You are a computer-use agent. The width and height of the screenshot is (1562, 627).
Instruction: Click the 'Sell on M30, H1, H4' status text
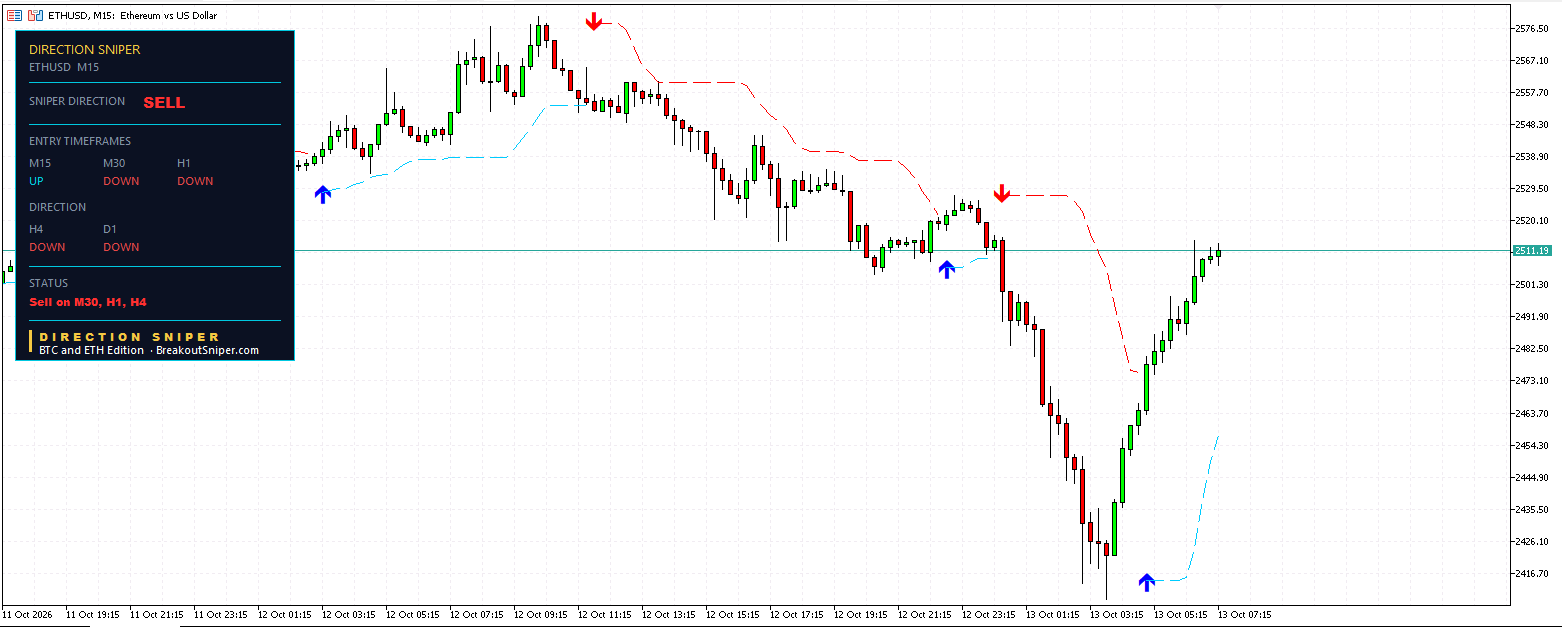(x=88, y=301)
